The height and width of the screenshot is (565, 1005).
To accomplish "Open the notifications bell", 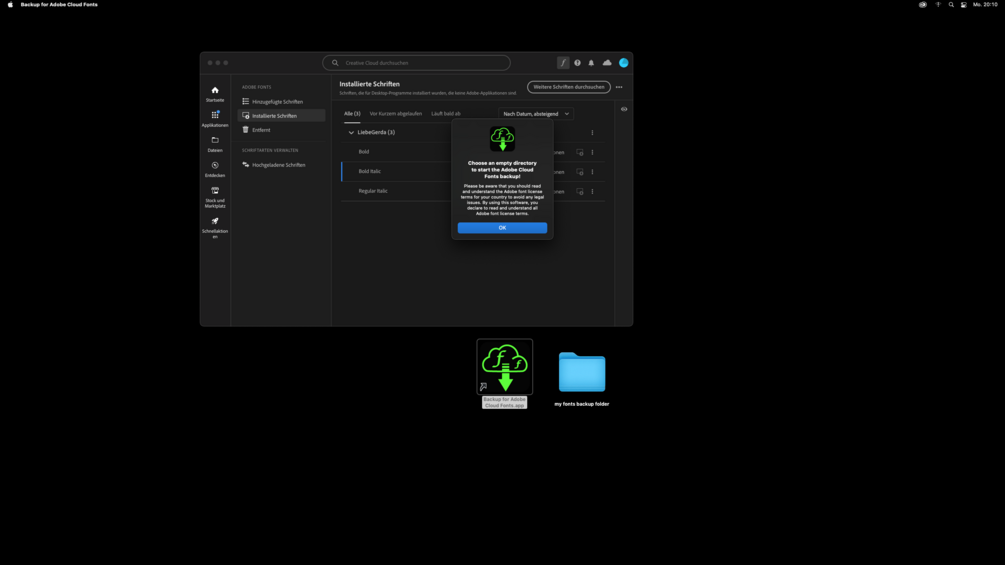I will [x=591, y=63].
